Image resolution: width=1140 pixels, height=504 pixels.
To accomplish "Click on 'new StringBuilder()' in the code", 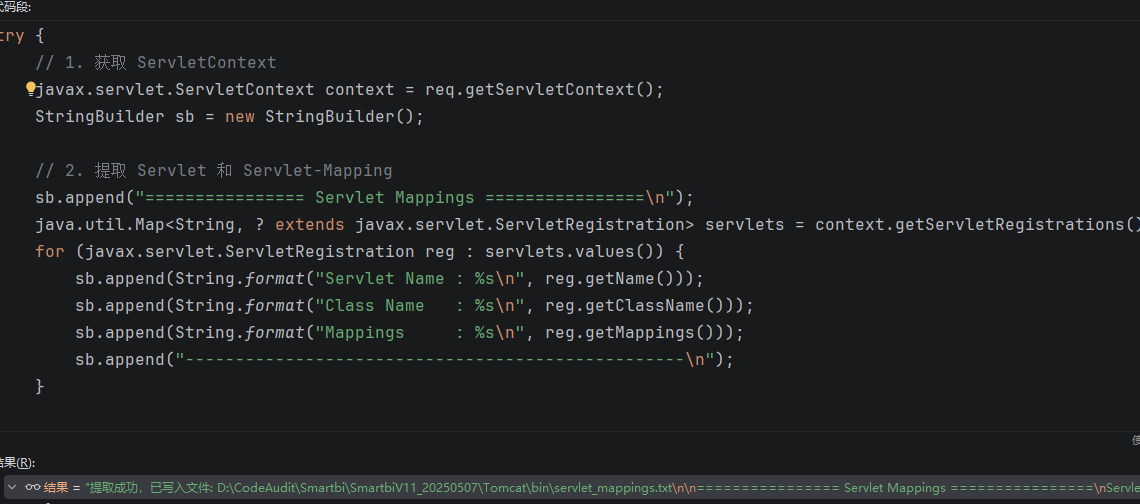I will coord(344,117).
